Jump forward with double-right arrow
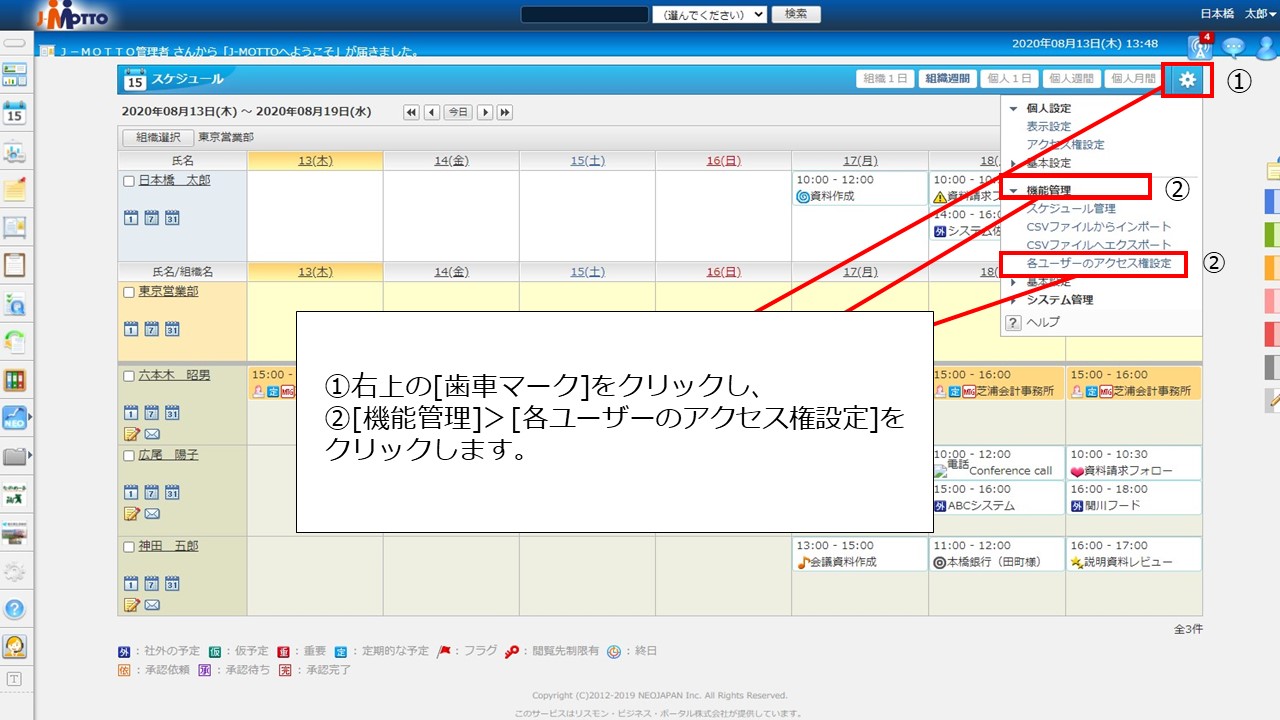Viewport: 1280px width, 720px height. (505, 112)
